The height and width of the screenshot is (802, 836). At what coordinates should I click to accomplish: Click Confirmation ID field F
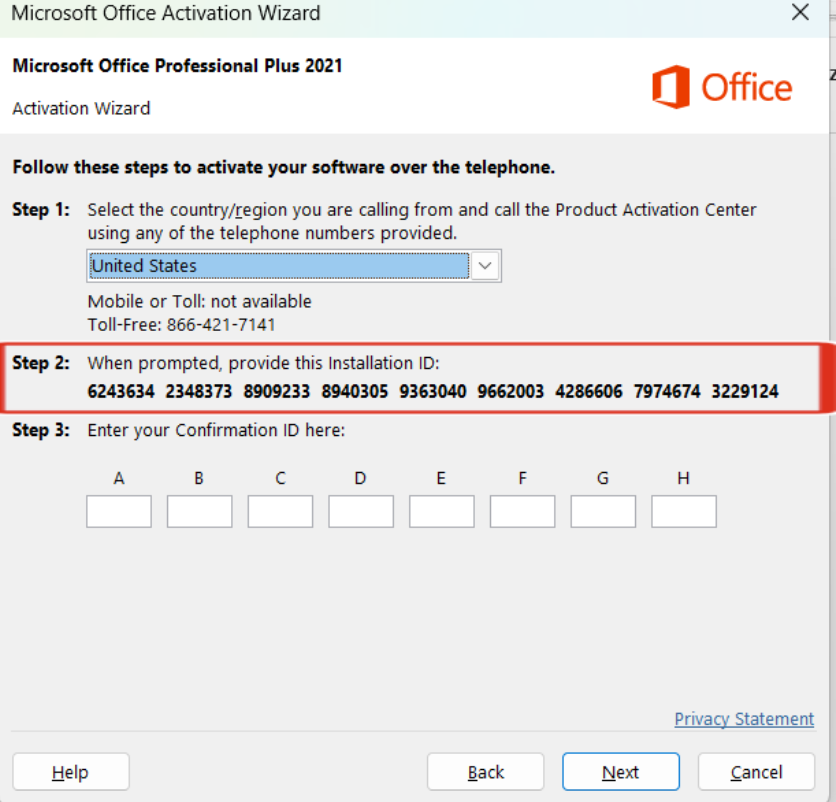[x=522, y=511]
